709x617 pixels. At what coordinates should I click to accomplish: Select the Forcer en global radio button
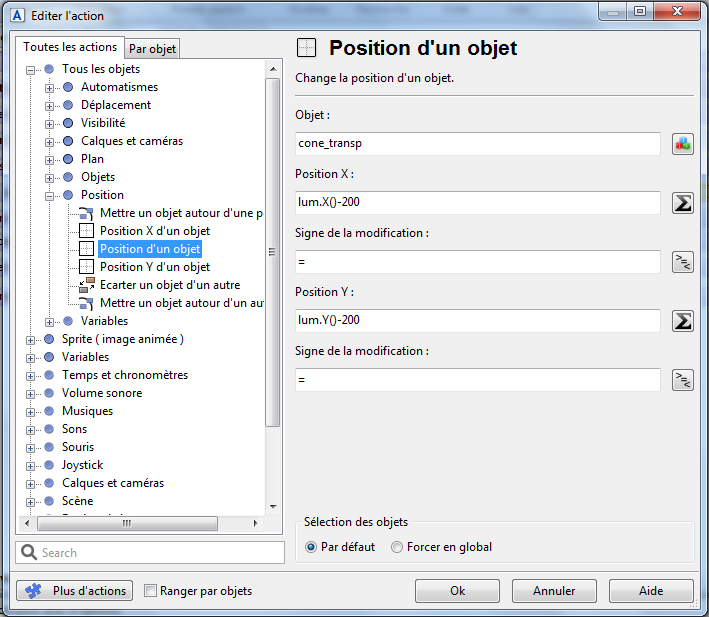tap(397, 547)
